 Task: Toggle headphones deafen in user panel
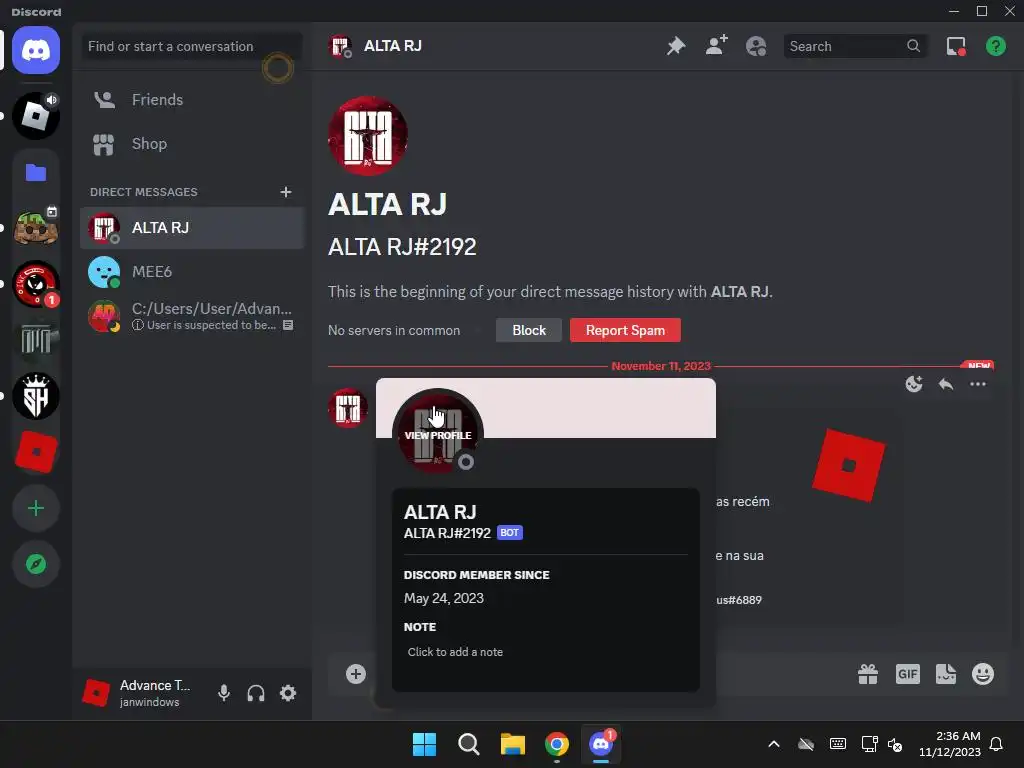255,693
